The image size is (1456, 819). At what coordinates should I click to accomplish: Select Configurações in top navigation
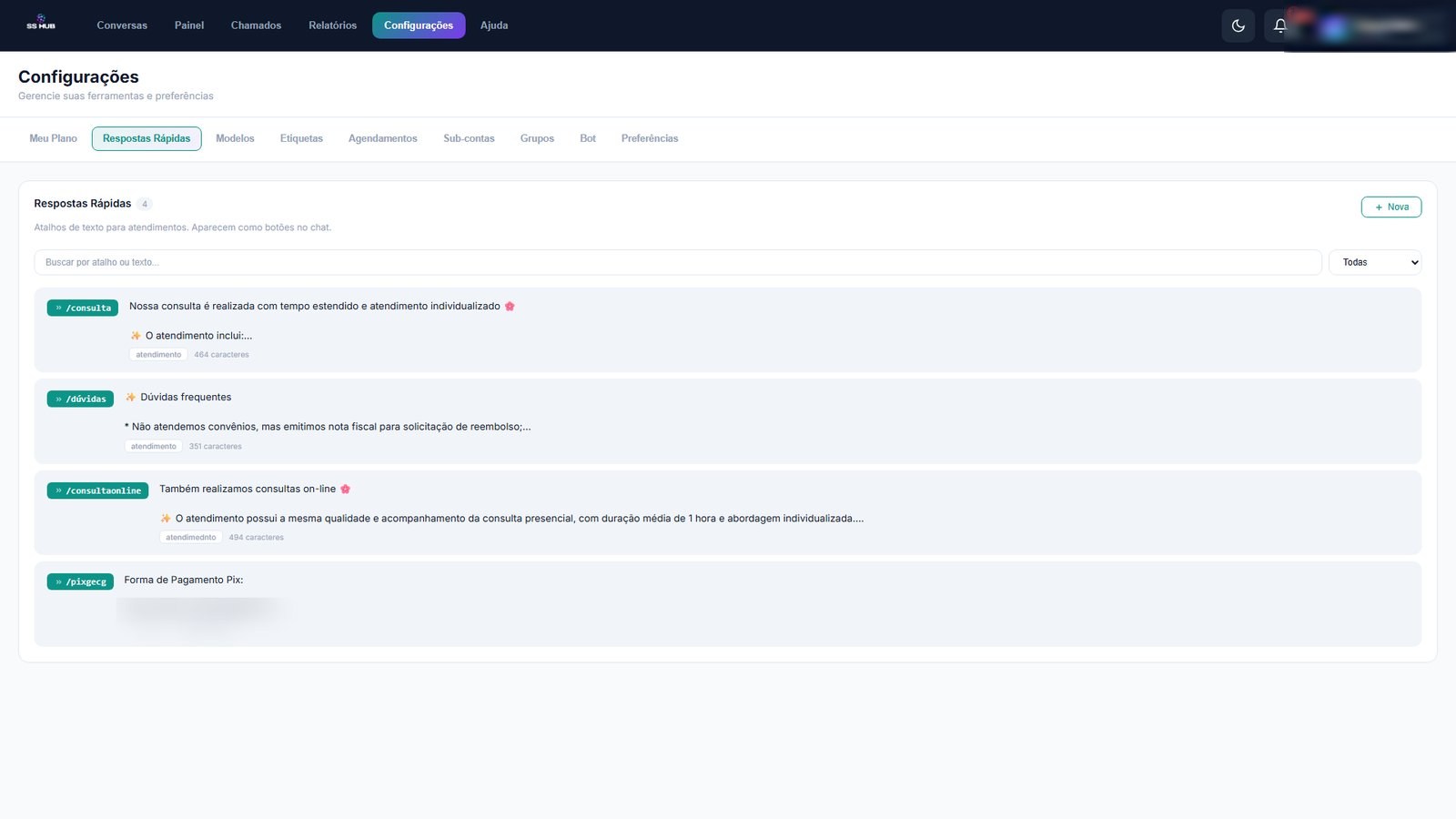pos(419,25)
